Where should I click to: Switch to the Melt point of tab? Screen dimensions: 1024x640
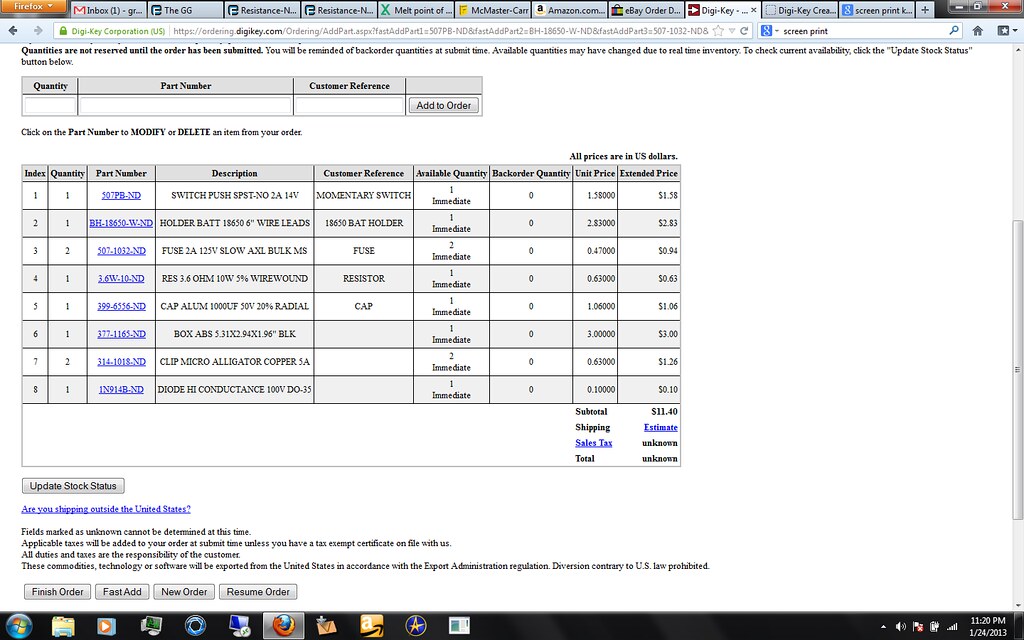click(416, 10)
